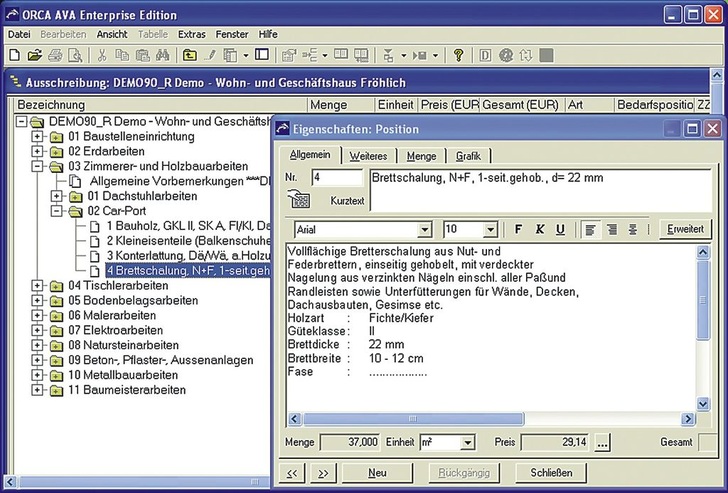728x493 pixels.
Task: Open the Ansicht menu
Action: (112, 34)
